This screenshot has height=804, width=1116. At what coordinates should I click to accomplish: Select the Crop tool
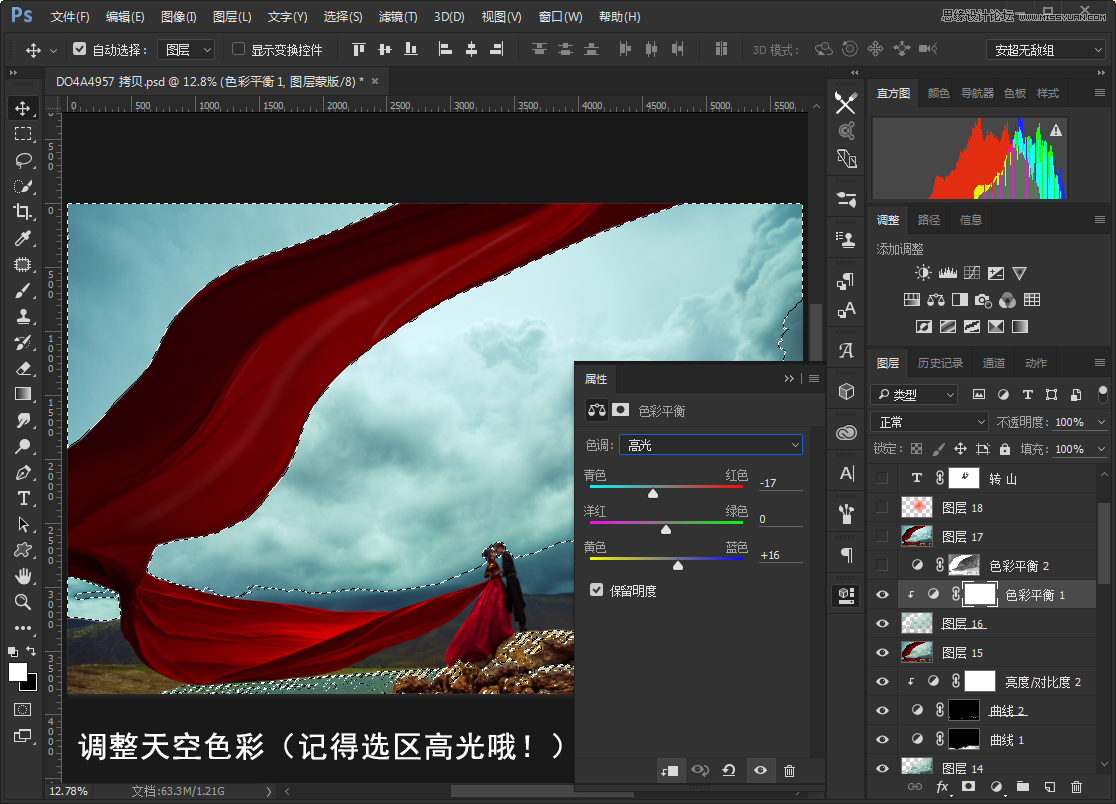(x=23, y=212)
